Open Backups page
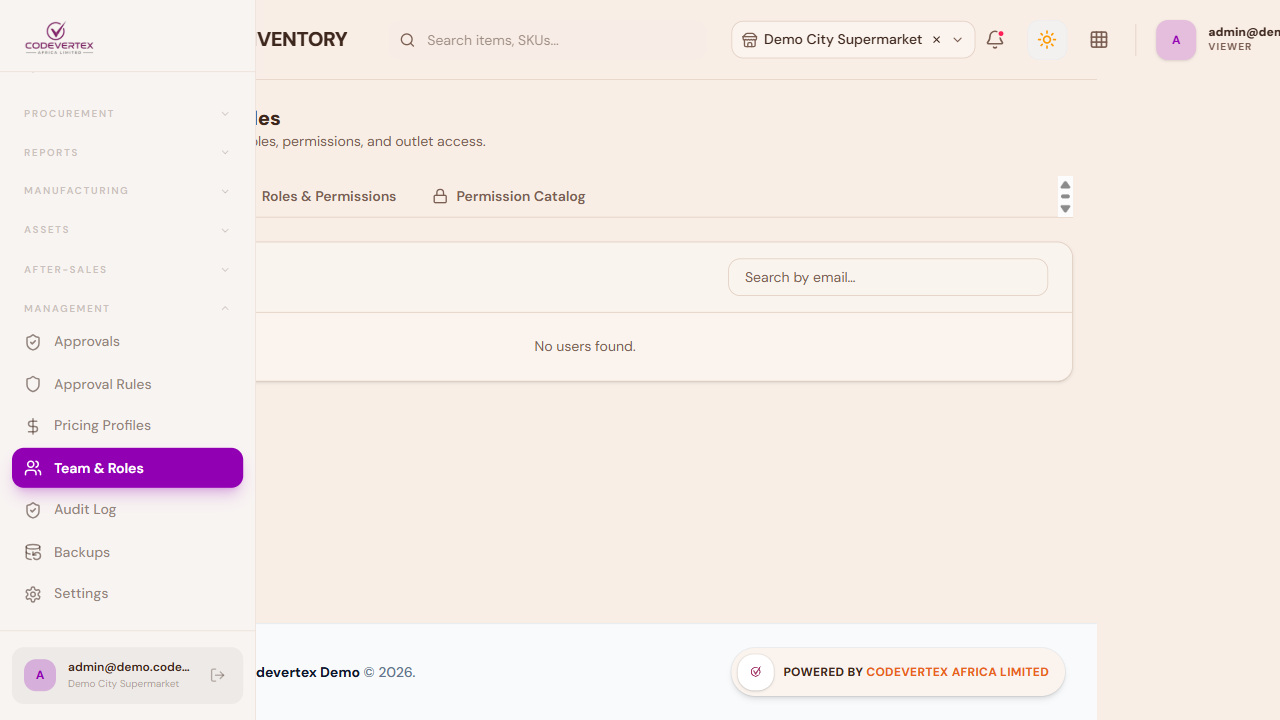Screen dimensions: 1280x720 [127, 552]
